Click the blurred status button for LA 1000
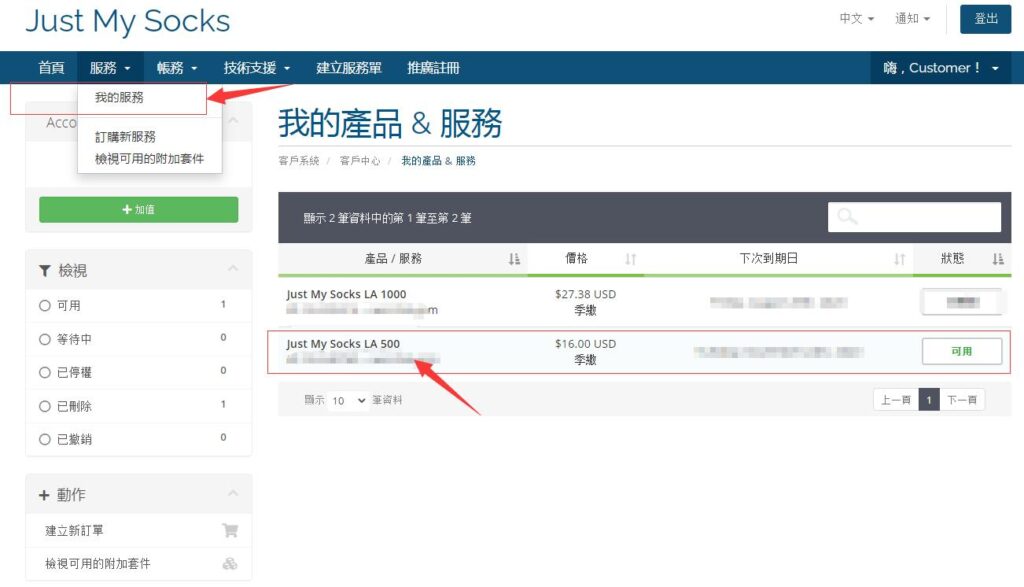The image size is (1024, 587). pos(962,302)
